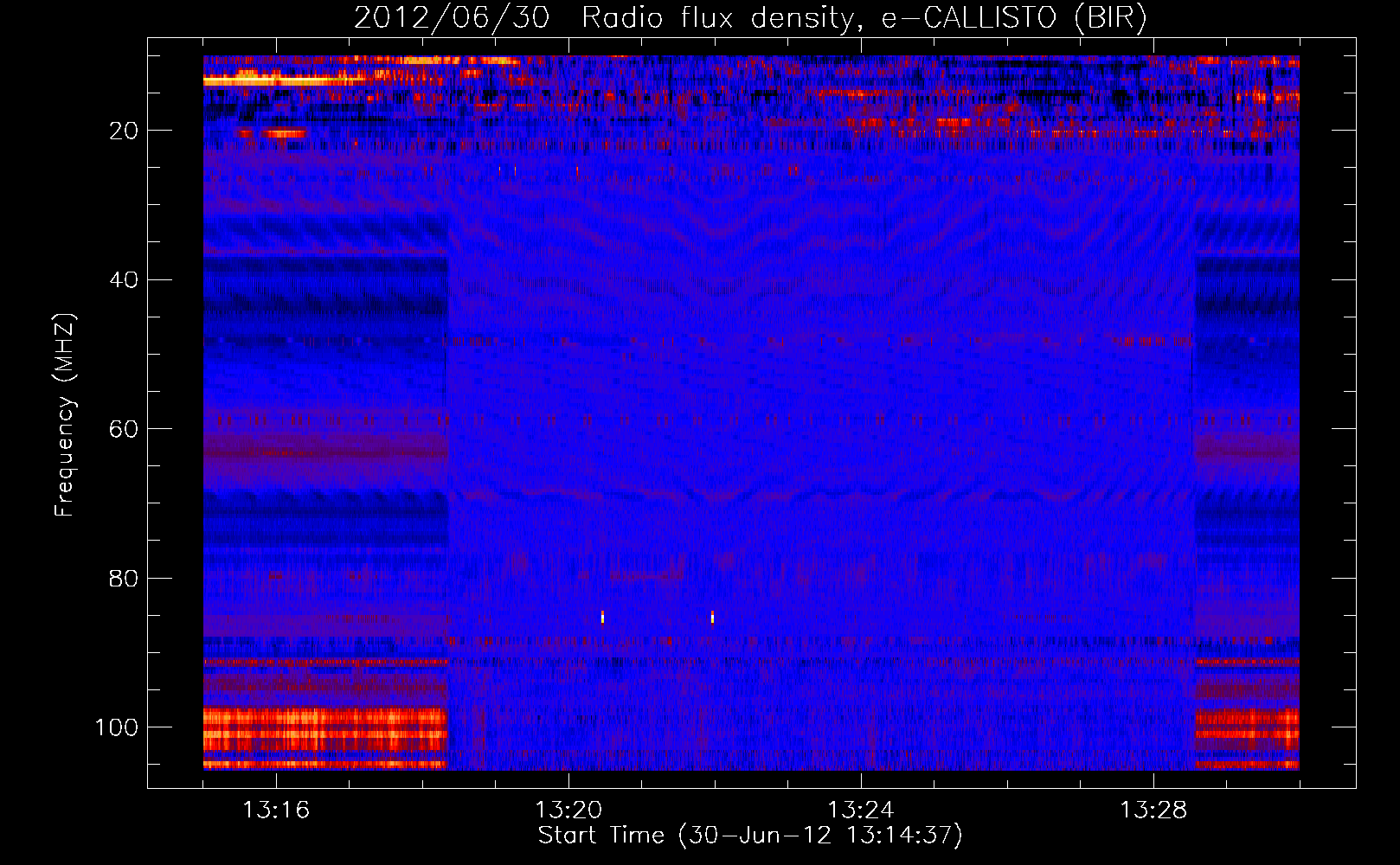Click the bright red band near 100 MHz on right
This screenshot has width=1400, height=865.
pyautogui.click(x=1247, y=729)
